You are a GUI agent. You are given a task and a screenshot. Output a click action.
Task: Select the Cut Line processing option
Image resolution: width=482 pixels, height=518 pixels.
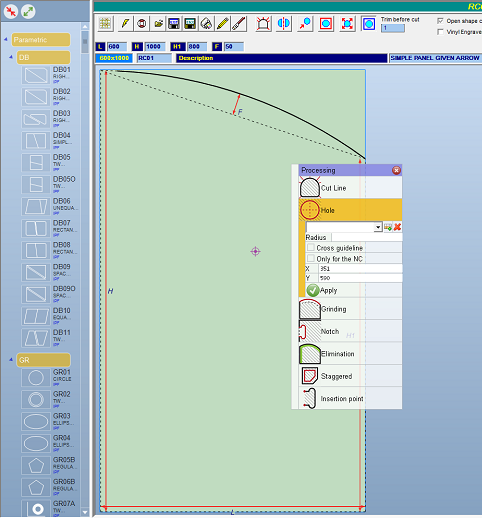click(350, 188)
